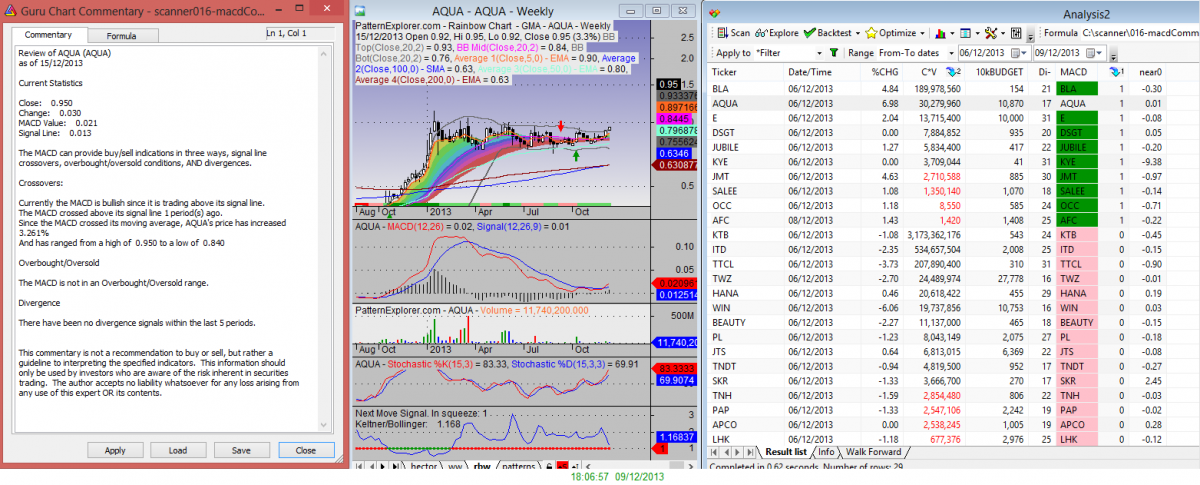Switch to patterns chart sheet
This screenshot has width=1200, height=485.
pyautogui.click(x=518, y=467)
